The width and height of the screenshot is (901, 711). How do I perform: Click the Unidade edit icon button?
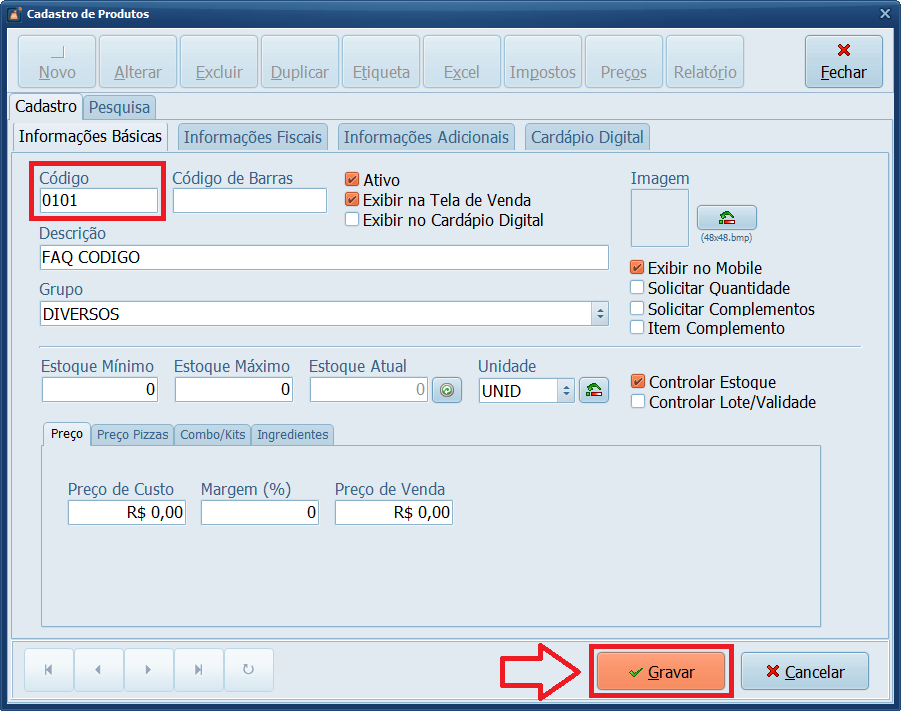[595, 390]
